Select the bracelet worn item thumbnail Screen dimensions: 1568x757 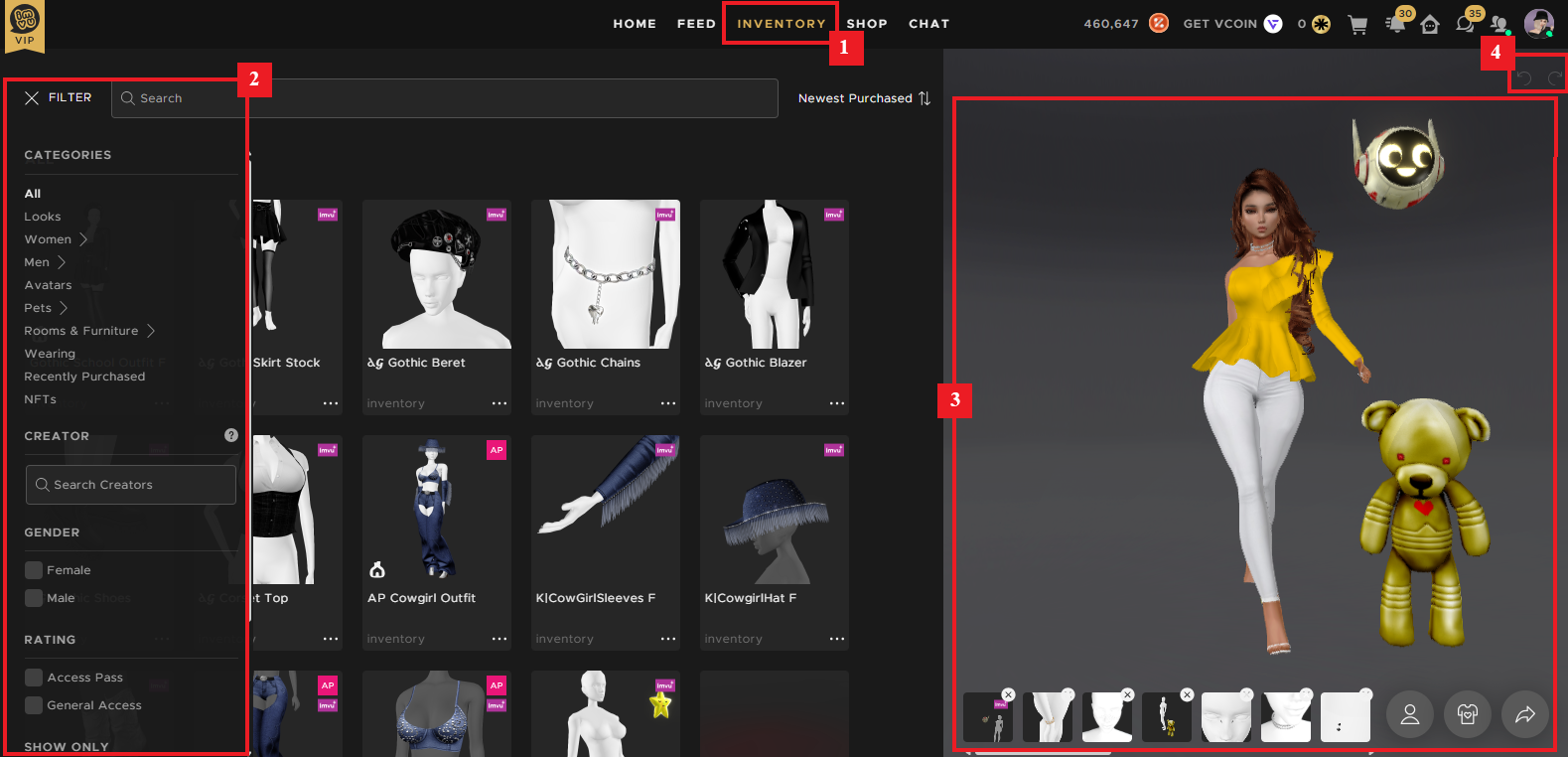(x=1048, y=717)
